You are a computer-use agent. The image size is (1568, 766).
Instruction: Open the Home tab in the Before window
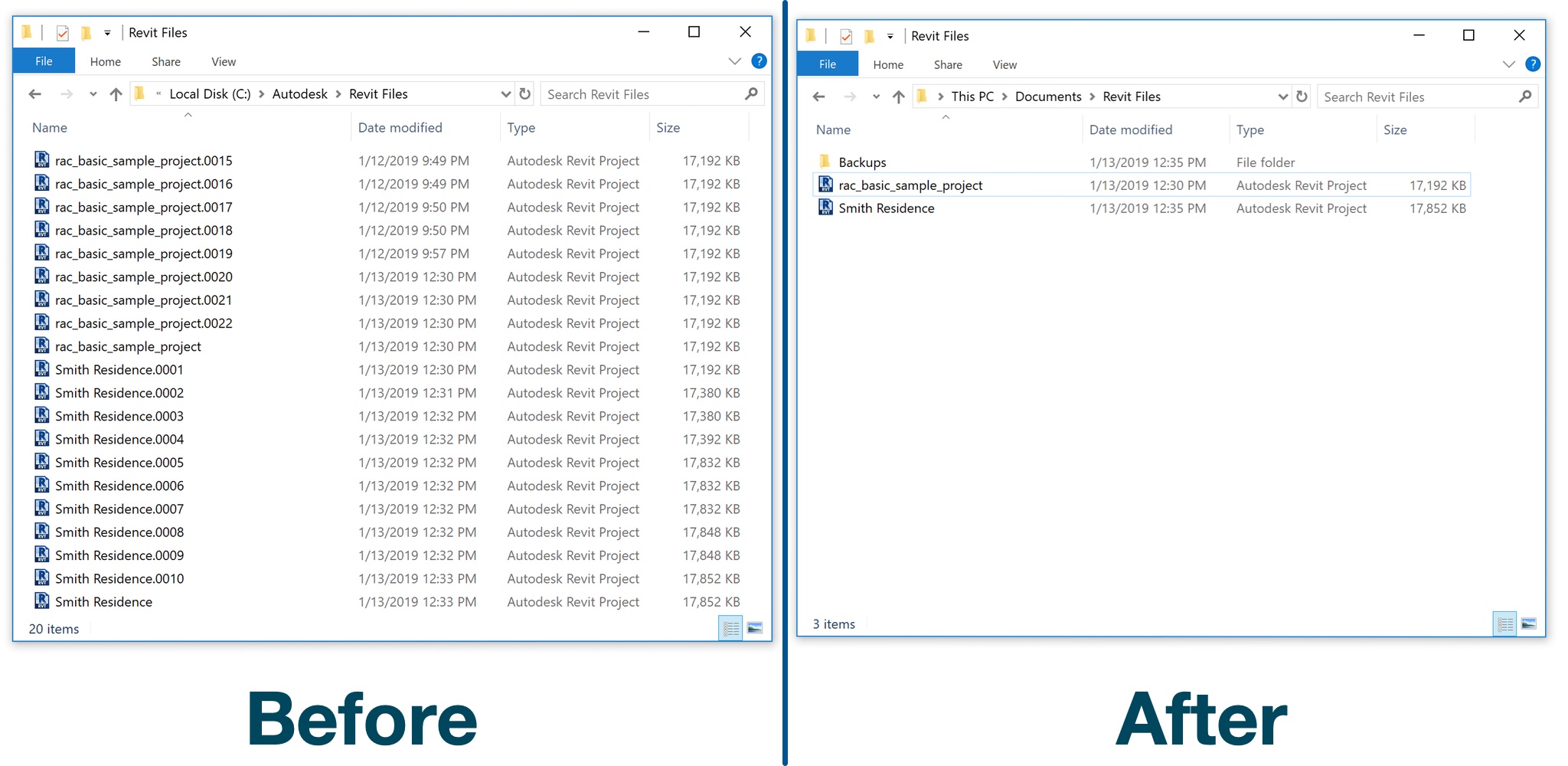tap(106, 62)
